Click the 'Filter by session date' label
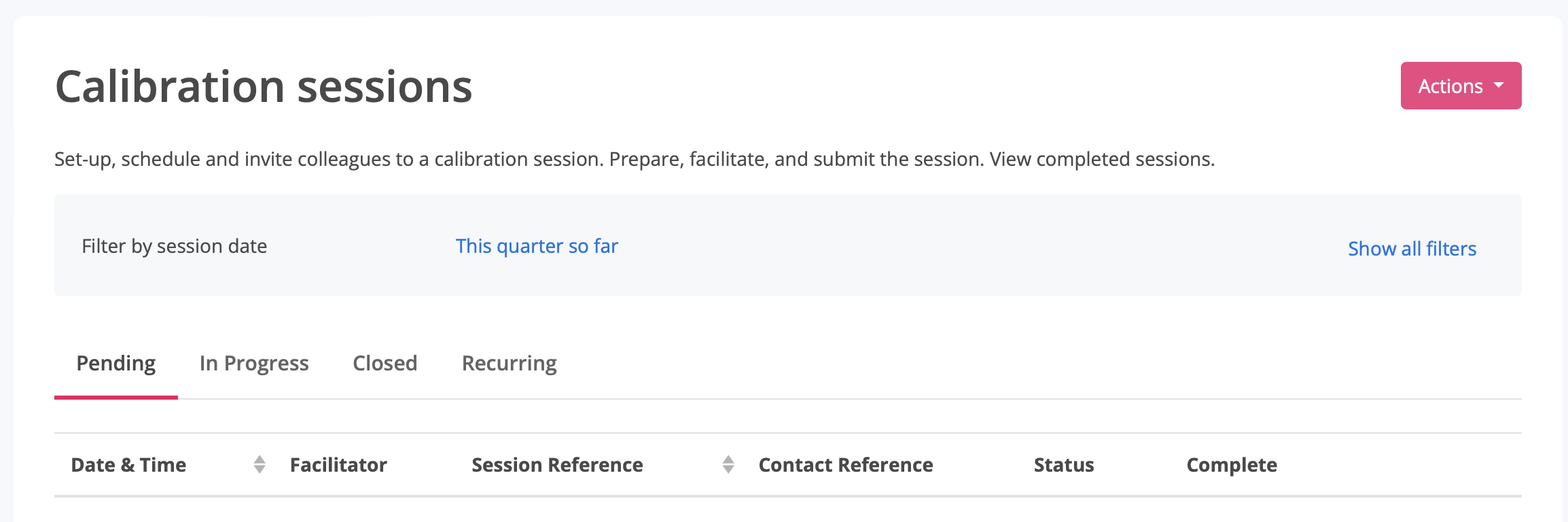 coord(175,246)
